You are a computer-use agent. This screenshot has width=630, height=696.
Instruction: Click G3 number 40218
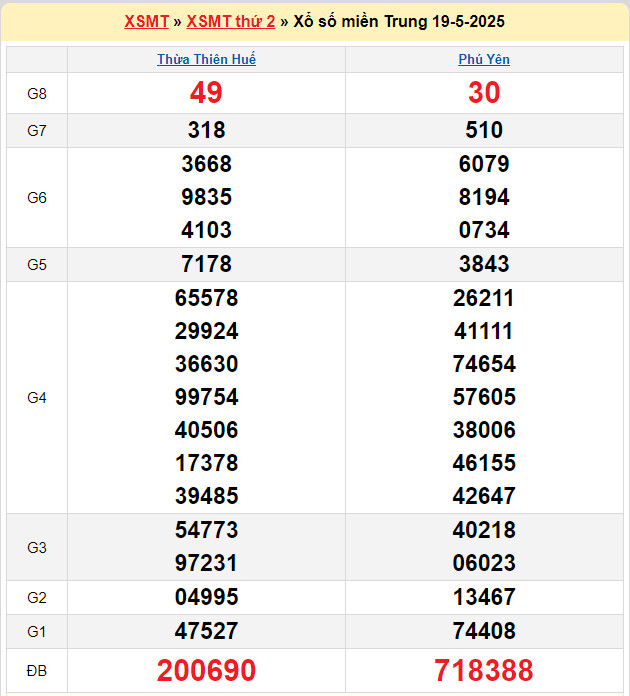coord(484,530)
